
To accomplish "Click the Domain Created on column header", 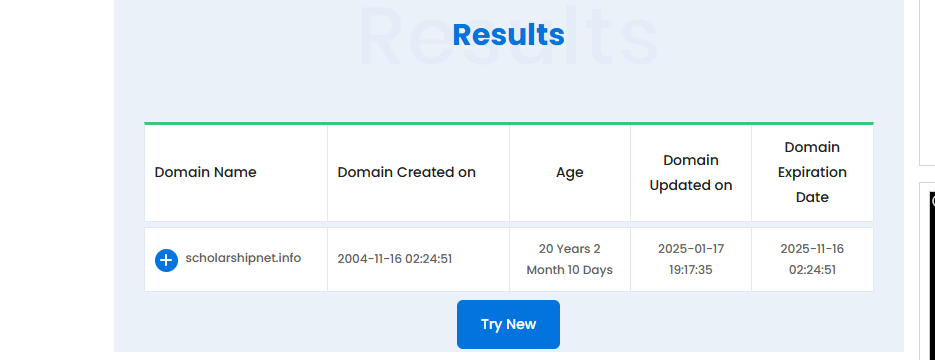I will click(407, 172).
